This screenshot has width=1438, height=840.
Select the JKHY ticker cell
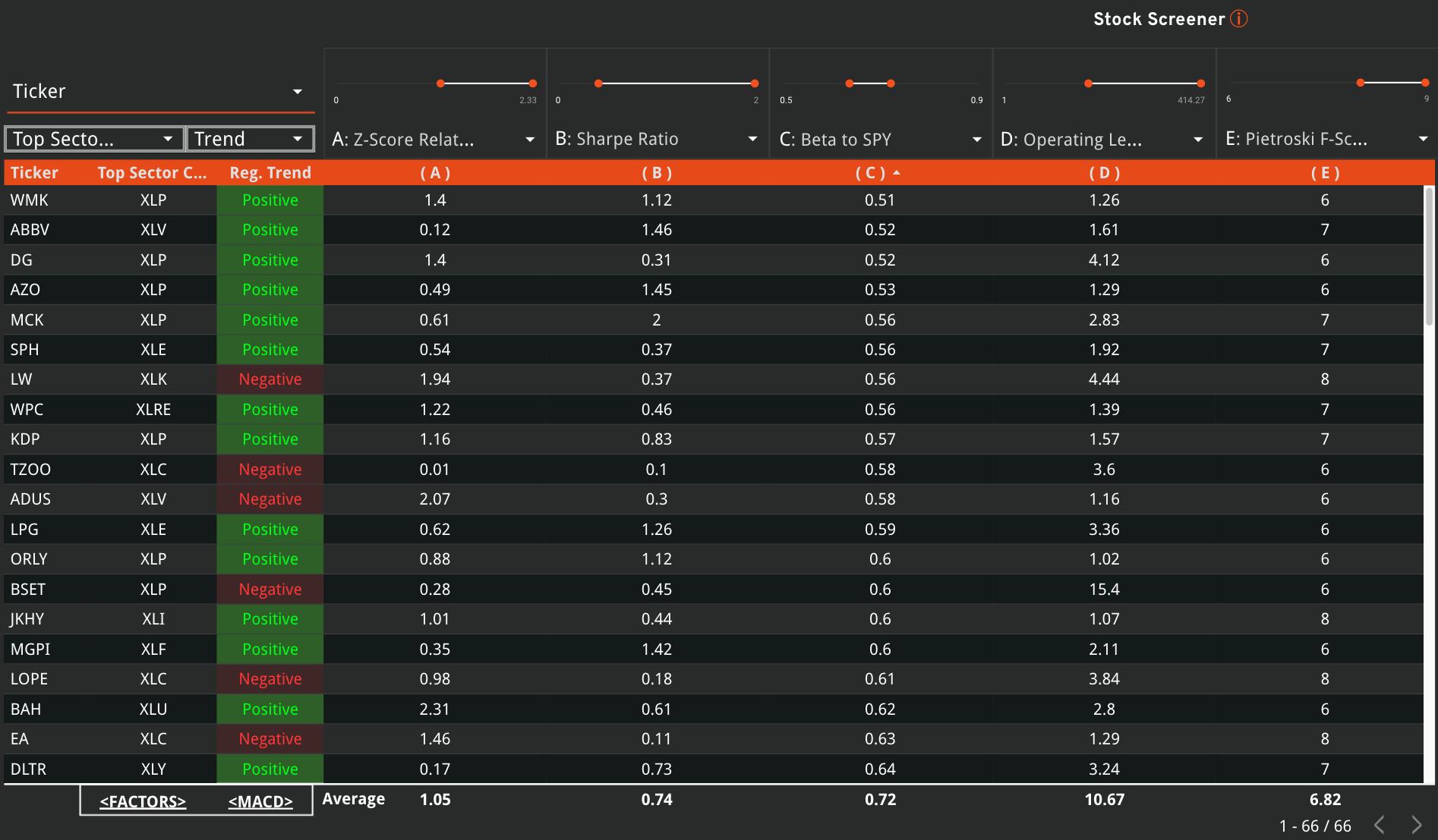tap(27, 619)
